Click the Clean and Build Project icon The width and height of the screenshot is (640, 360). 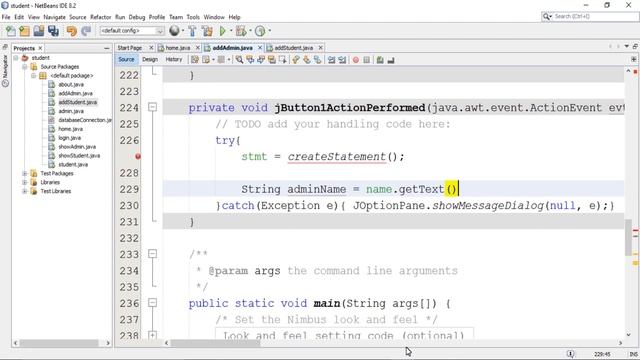point(207,31)
